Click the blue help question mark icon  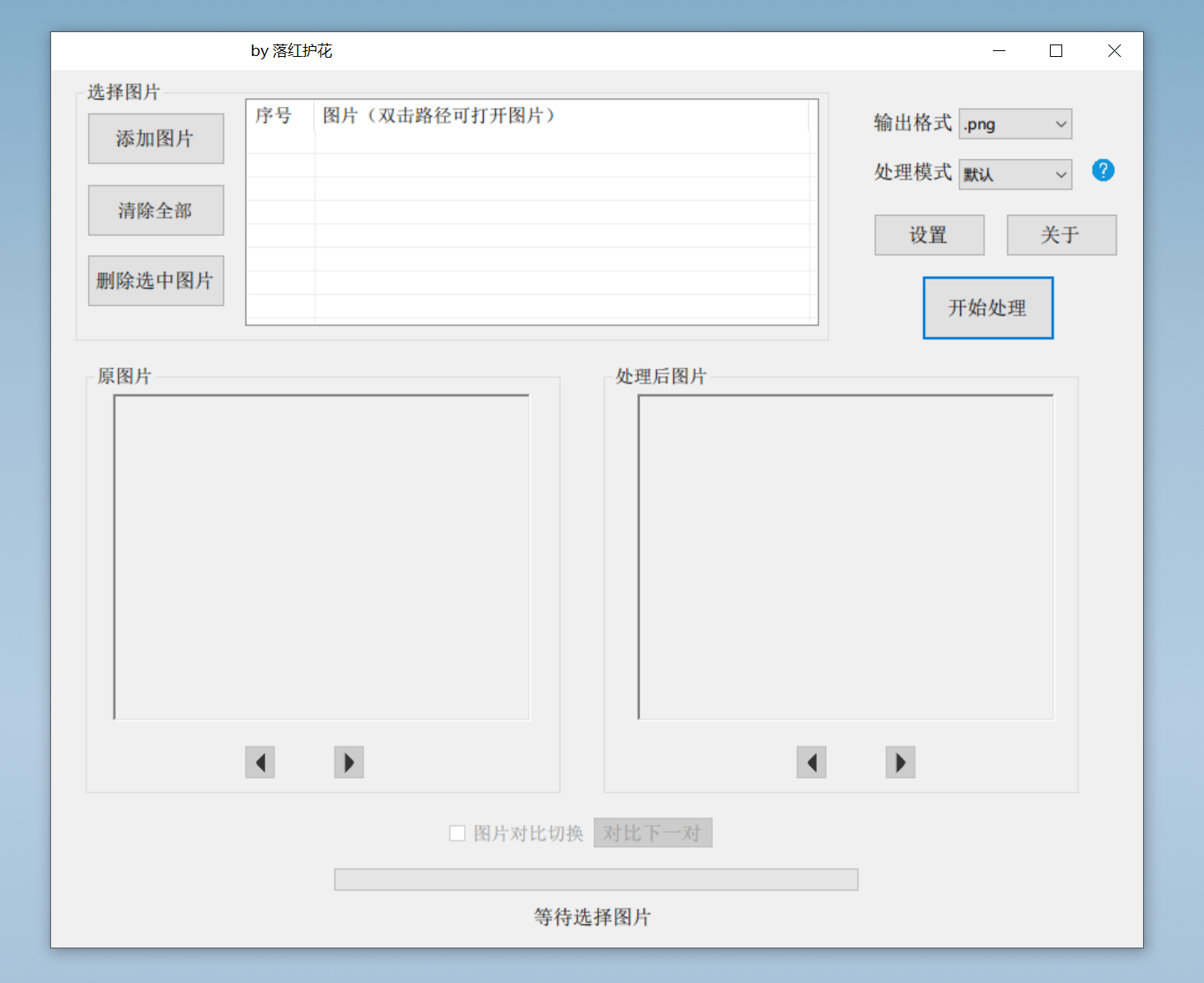pos(1103,171)
